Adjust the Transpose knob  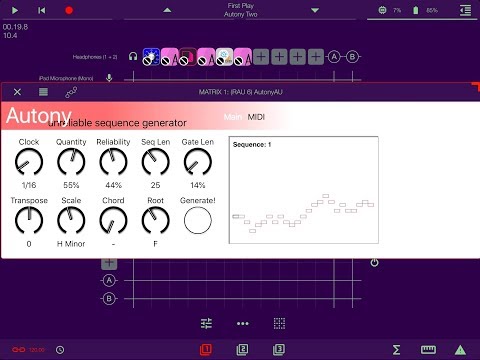pos(29,220)
